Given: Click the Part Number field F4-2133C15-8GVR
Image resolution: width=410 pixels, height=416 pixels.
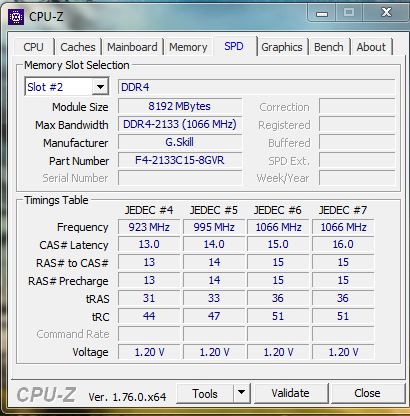Looking at the screenshot, I should tap(180, 160).
